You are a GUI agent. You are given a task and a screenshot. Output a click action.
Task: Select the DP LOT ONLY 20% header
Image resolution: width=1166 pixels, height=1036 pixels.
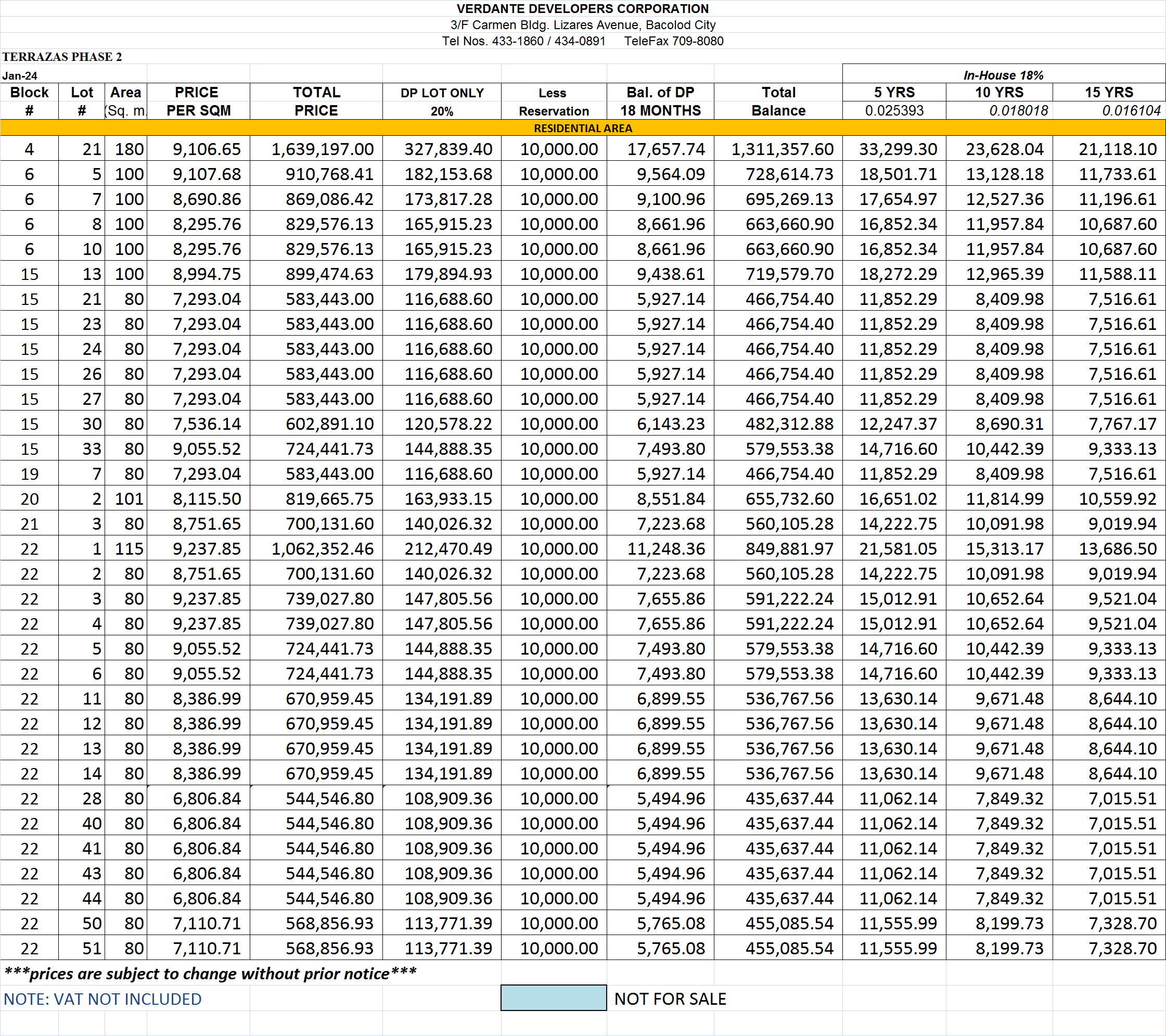[x=442, y=101]
